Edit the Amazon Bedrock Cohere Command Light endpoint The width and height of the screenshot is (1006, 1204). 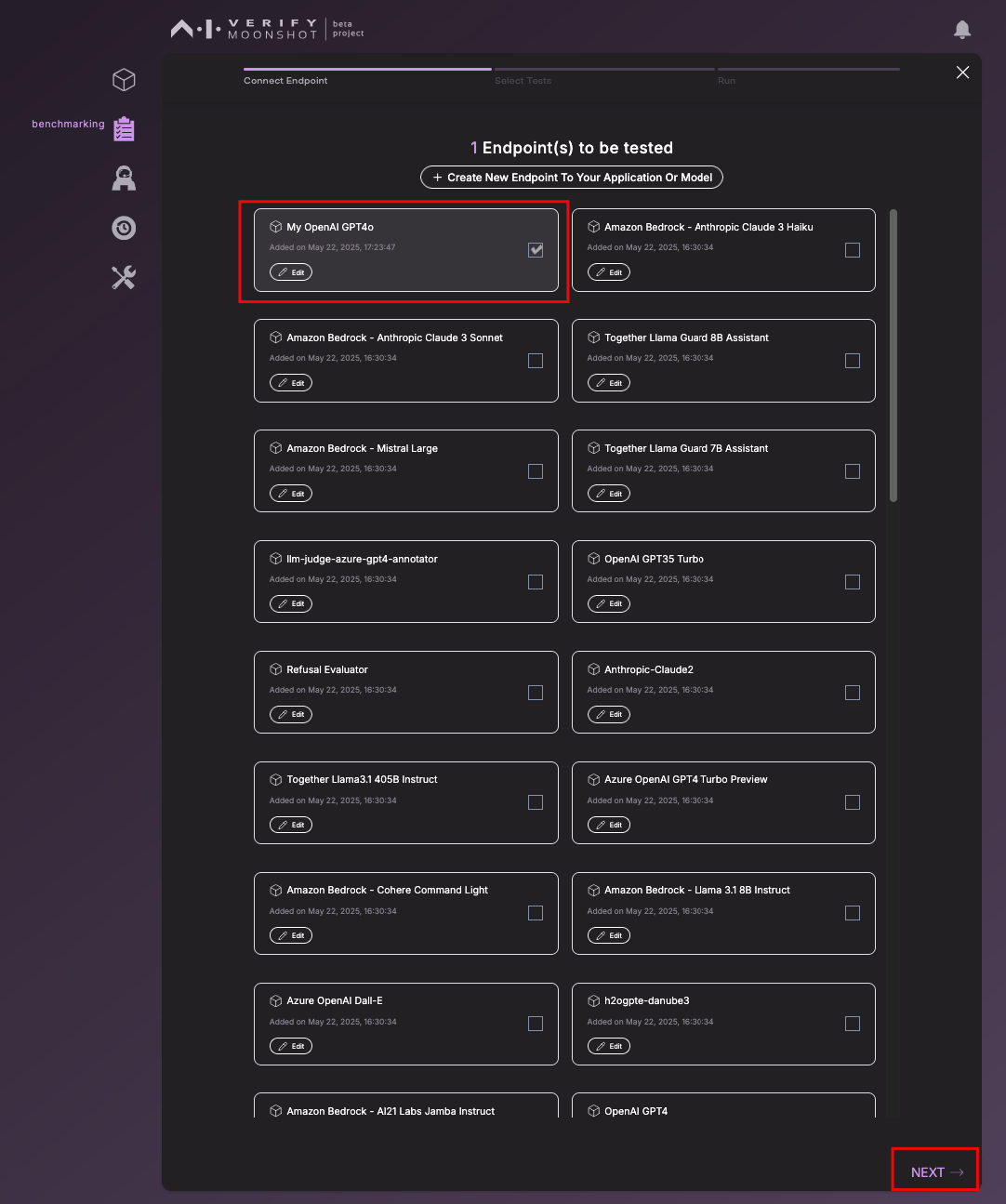tap(291, 935)
